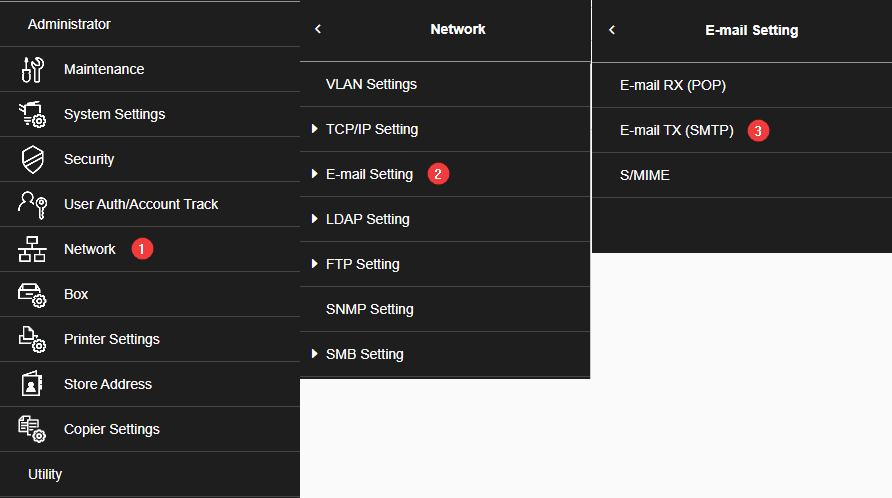Expand the SMB Setting arrow
Viewport: 892px width, 498px height.
point(315,354)
